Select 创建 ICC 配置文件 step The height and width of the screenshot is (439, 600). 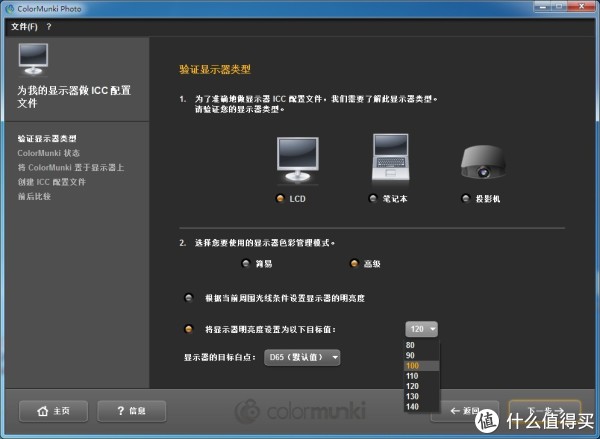click(51, 182)
